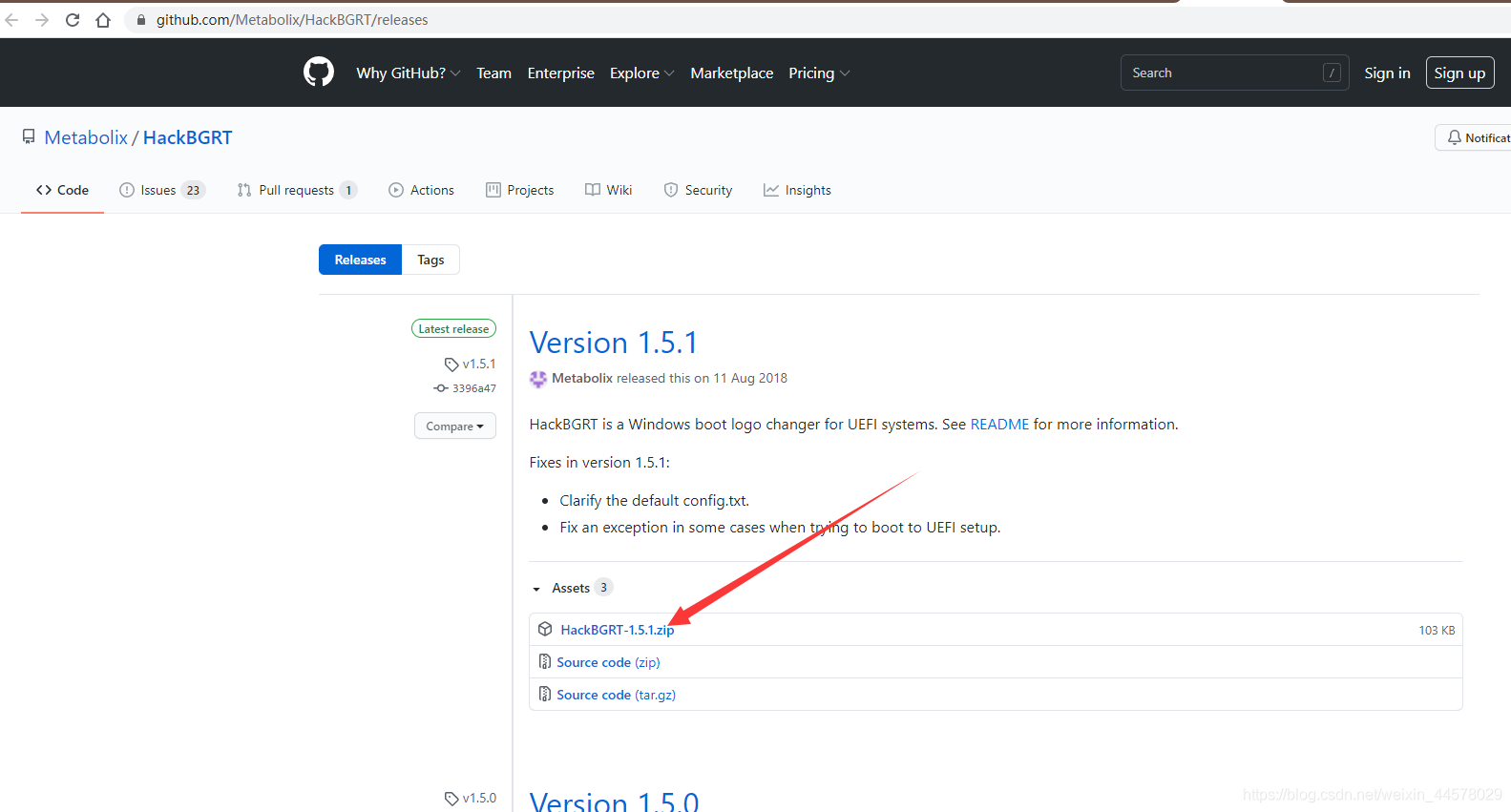Focus the GitHub Search field
Screen dimensions: 1511x812
(x=1234, y=73)
